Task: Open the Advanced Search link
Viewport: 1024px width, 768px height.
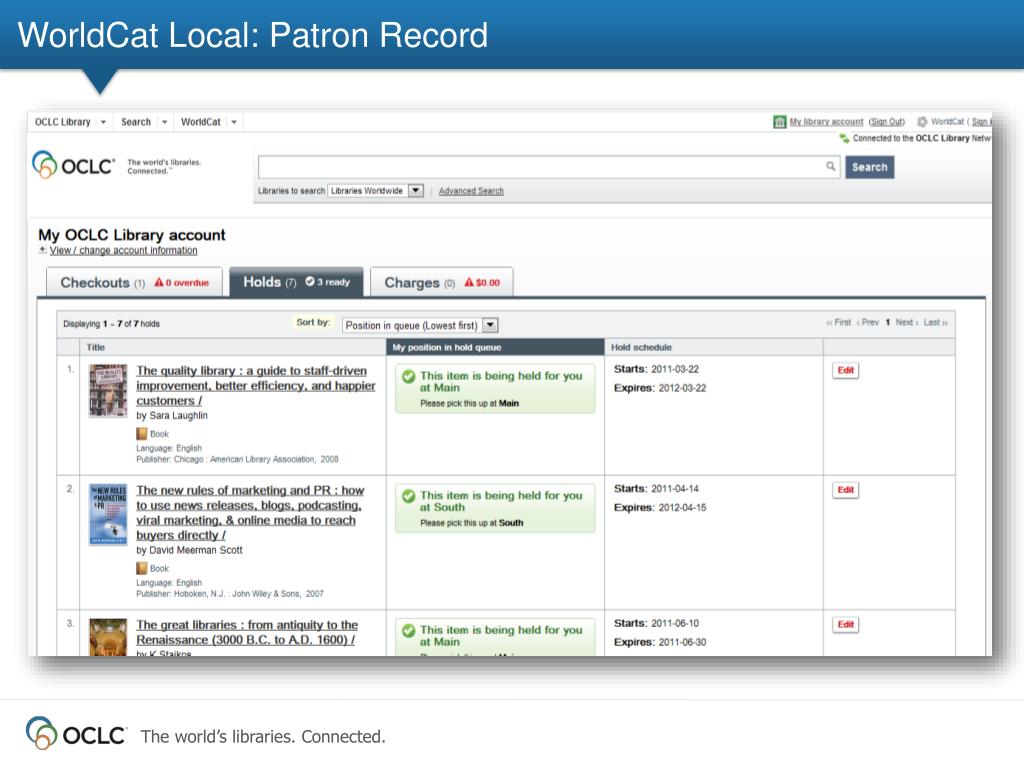Action: click(471, 191)
